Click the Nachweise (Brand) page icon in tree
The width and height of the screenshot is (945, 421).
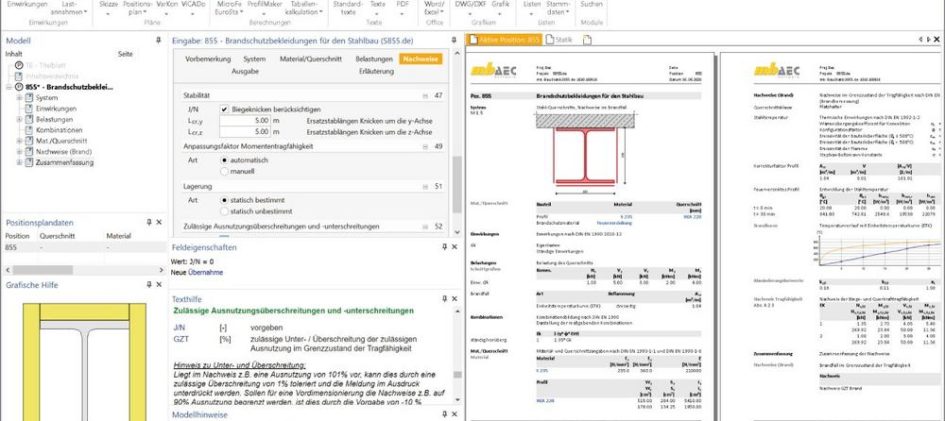pyautogui.click(x=29, y=151)
